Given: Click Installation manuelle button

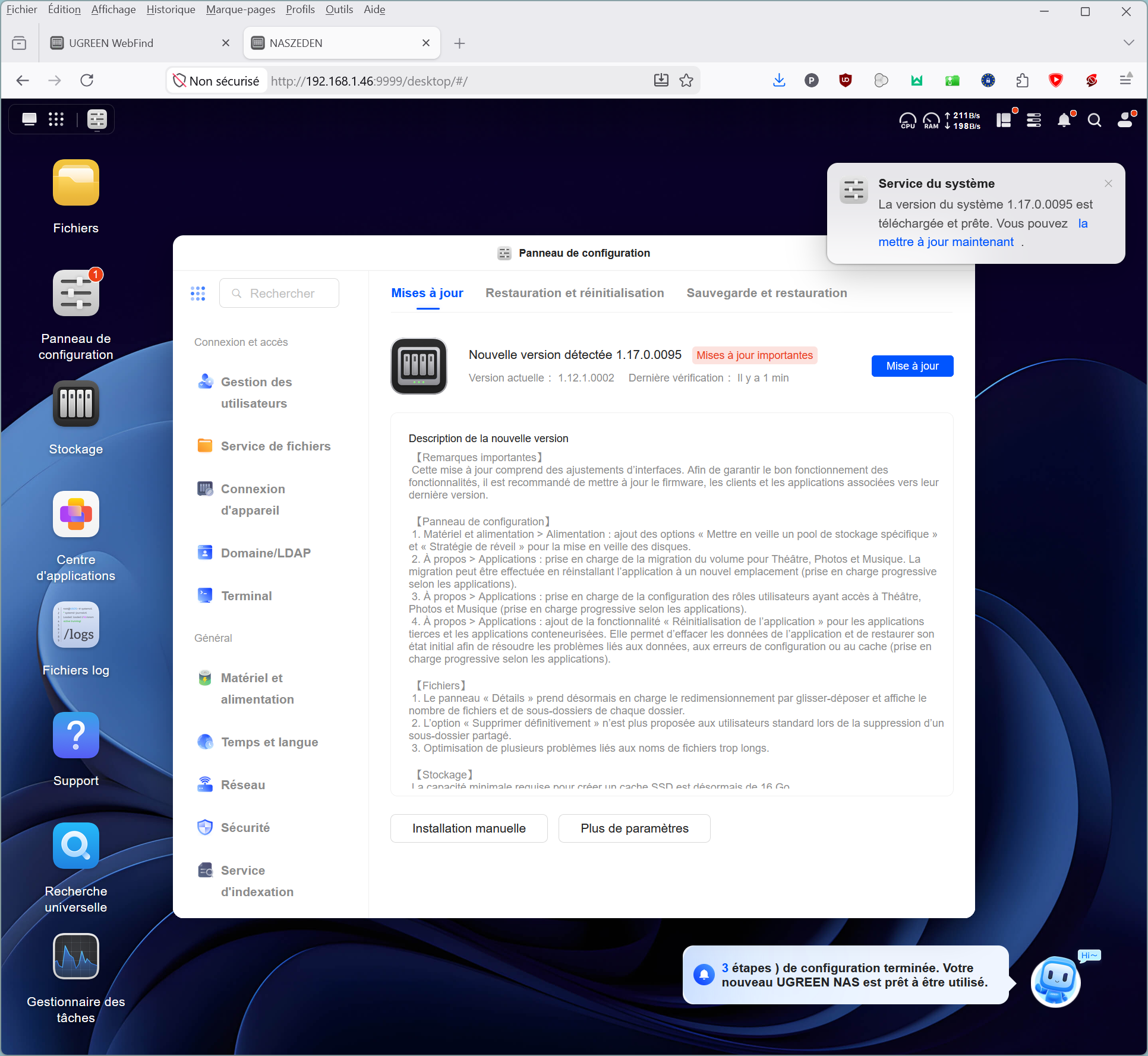Looking at the screenshot, I should 469,828.
